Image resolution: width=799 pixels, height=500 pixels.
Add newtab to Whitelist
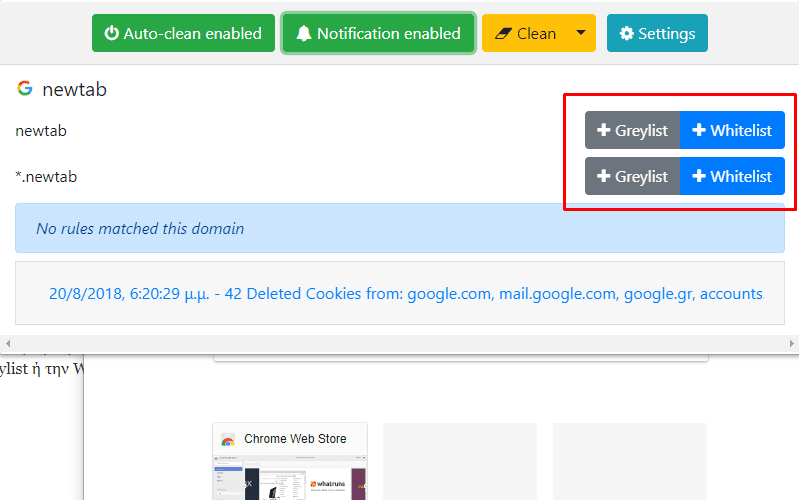(x=732, y=130)
